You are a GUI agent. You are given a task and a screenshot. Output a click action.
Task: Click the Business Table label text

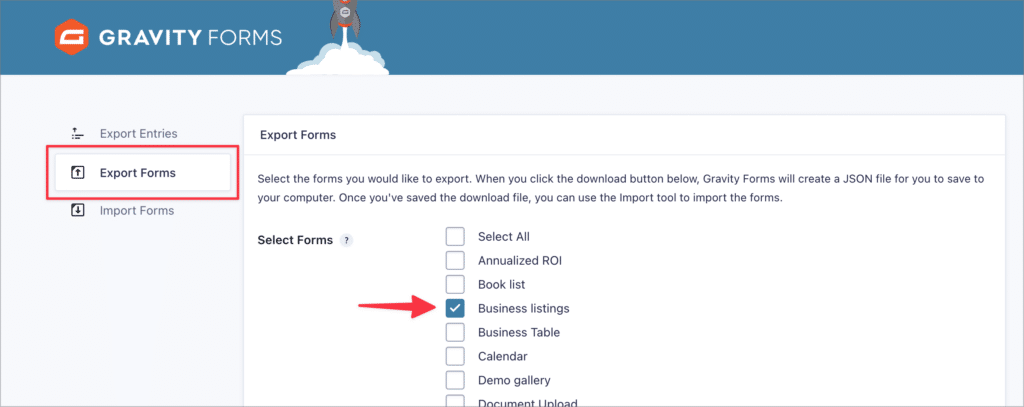(x=519, y=333)
